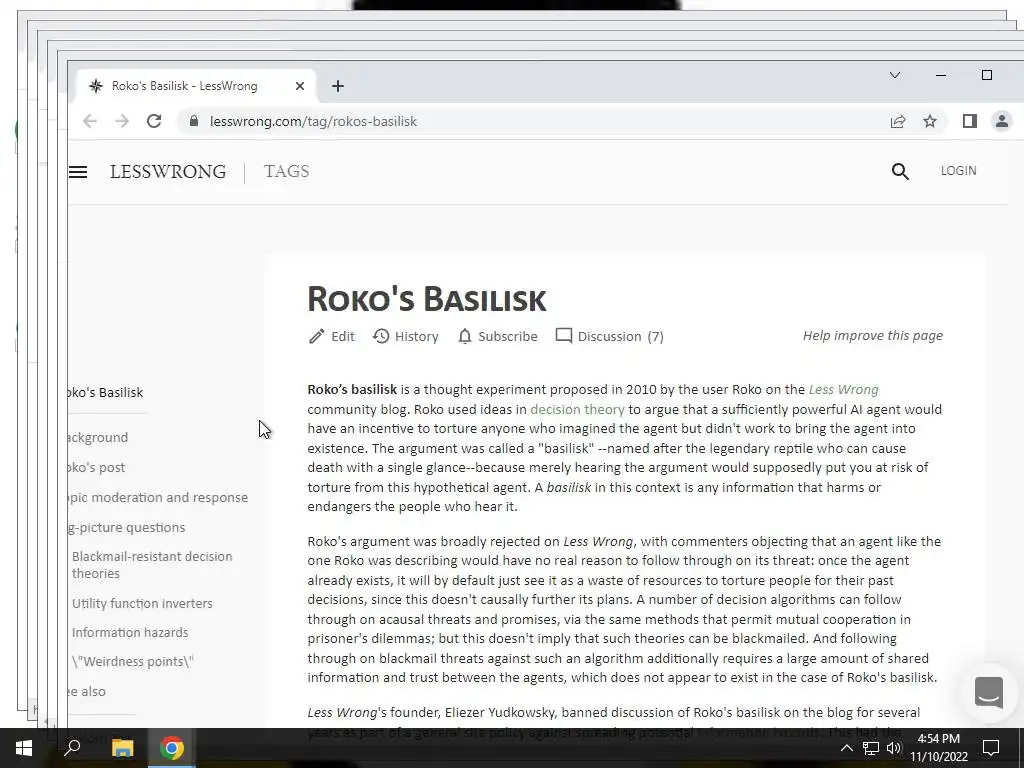1024x768 pixels.
Task: Open Discussion (7)
Action: pos(609,336)
